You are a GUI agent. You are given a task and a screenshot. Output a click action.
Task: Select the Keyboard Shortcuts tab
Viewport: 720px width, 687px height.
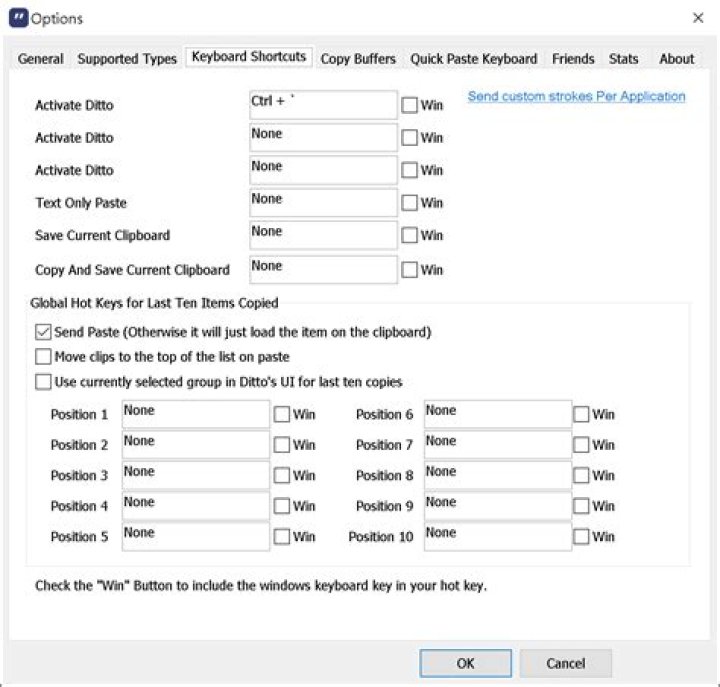[249, 56]
